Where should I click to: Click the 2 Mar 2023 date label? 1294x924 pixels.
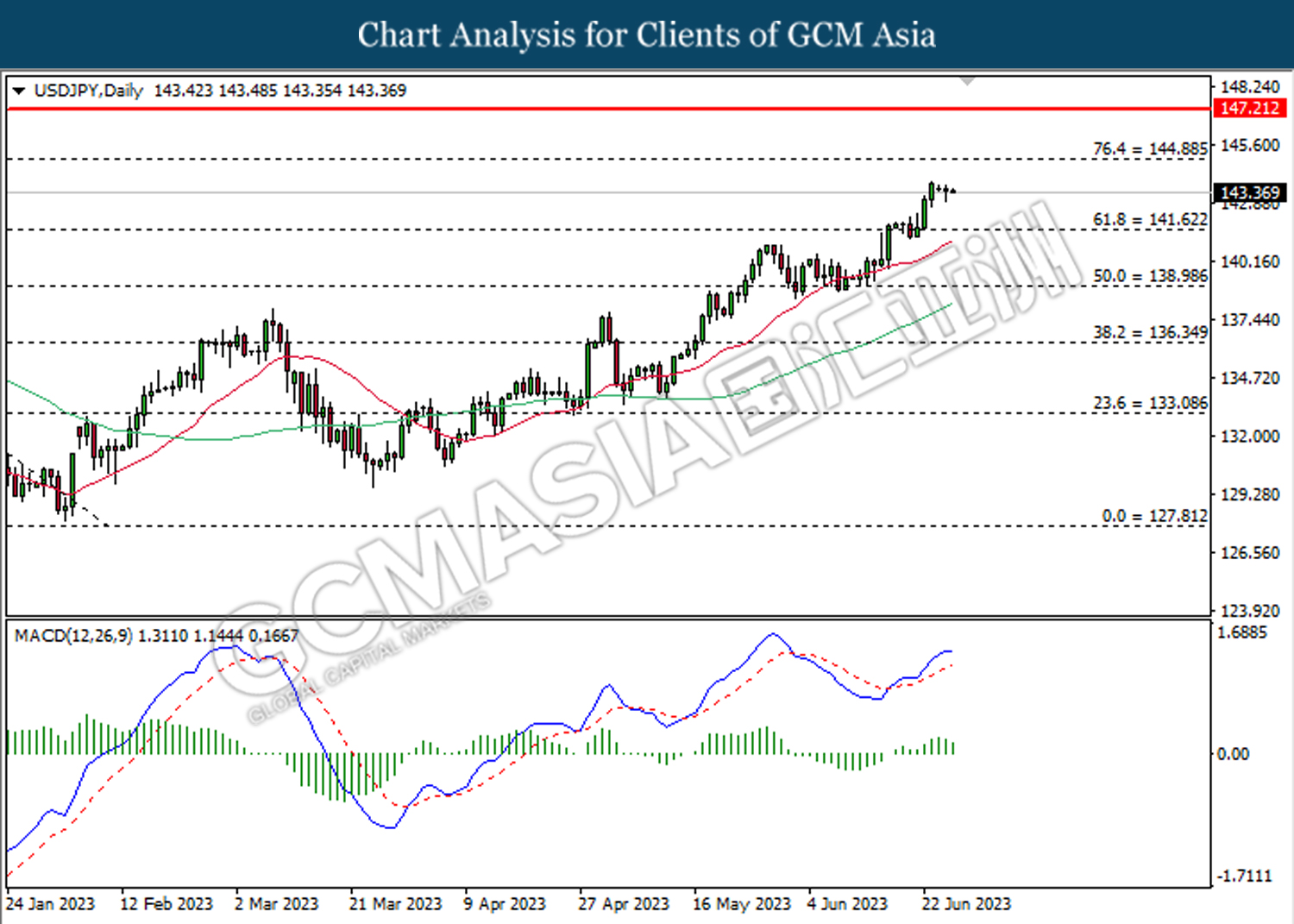tap(277, 904)
